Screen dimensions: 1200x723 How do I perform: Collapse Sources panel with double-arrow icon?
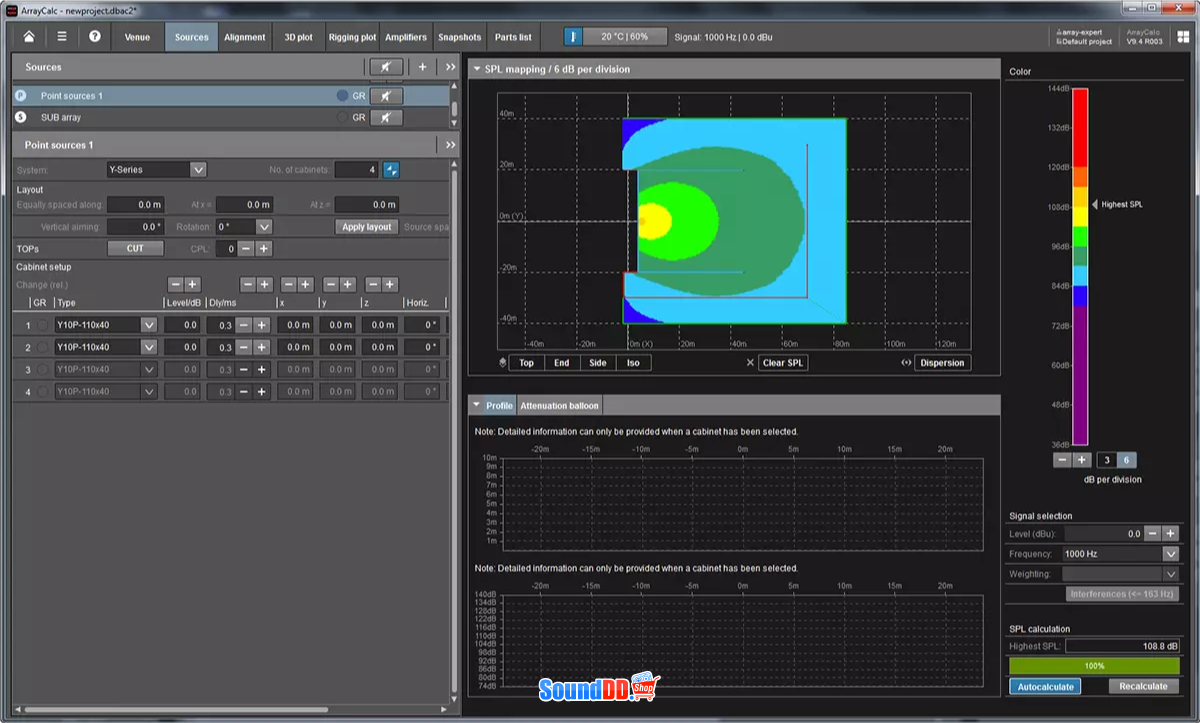coord(449,67)
